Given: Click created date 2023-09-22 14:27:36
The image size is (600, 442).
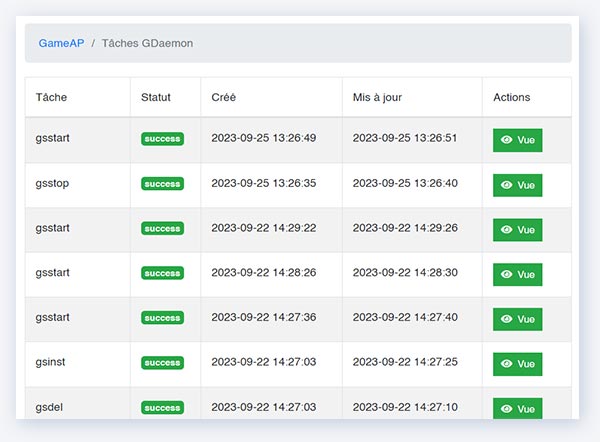Looking at the screenshot, I should pyautogui.click(x=264, y=317).
